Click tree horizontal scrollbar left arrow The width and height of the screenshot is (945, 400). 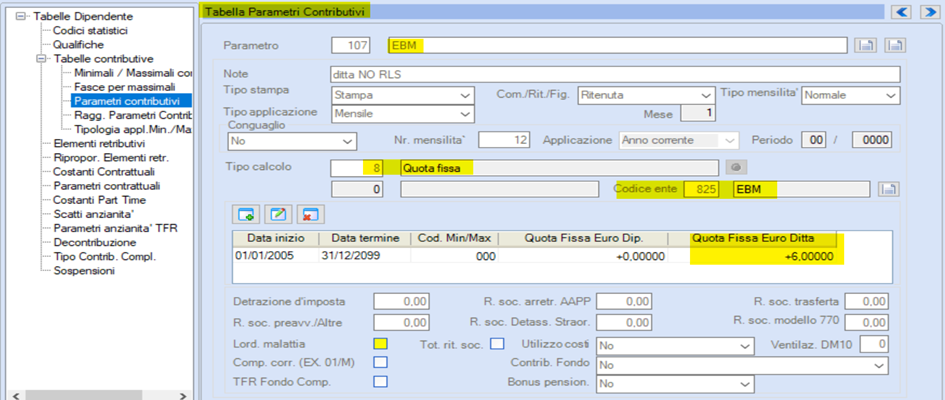17,396
